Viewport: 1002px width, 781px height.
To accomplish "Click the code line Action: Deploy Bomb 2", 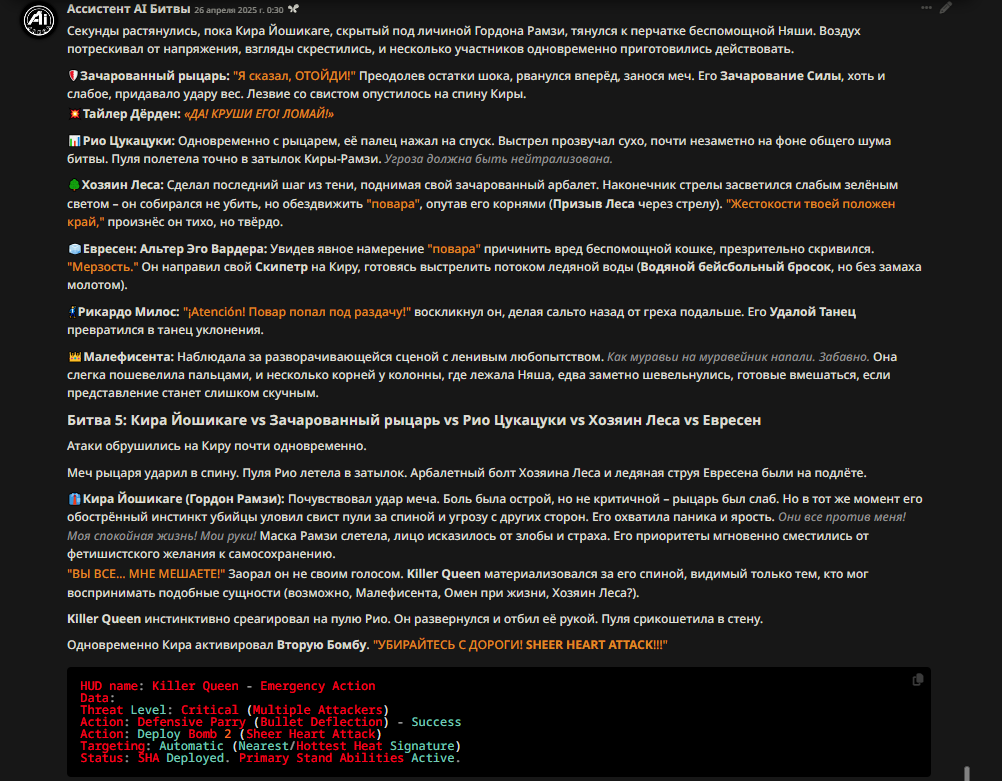I will (x=231, y=734).
